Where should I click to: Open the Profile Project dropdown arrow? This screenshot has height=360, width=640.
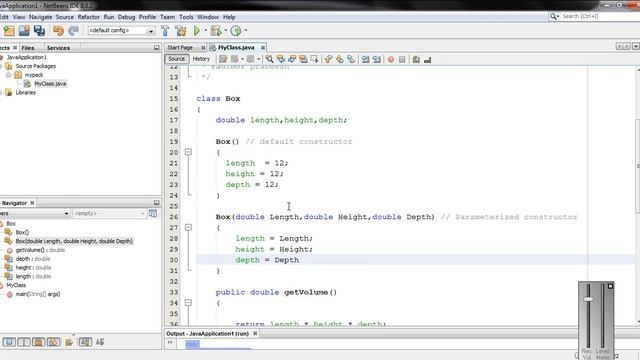pyautogui.click(x=245, y=31)
